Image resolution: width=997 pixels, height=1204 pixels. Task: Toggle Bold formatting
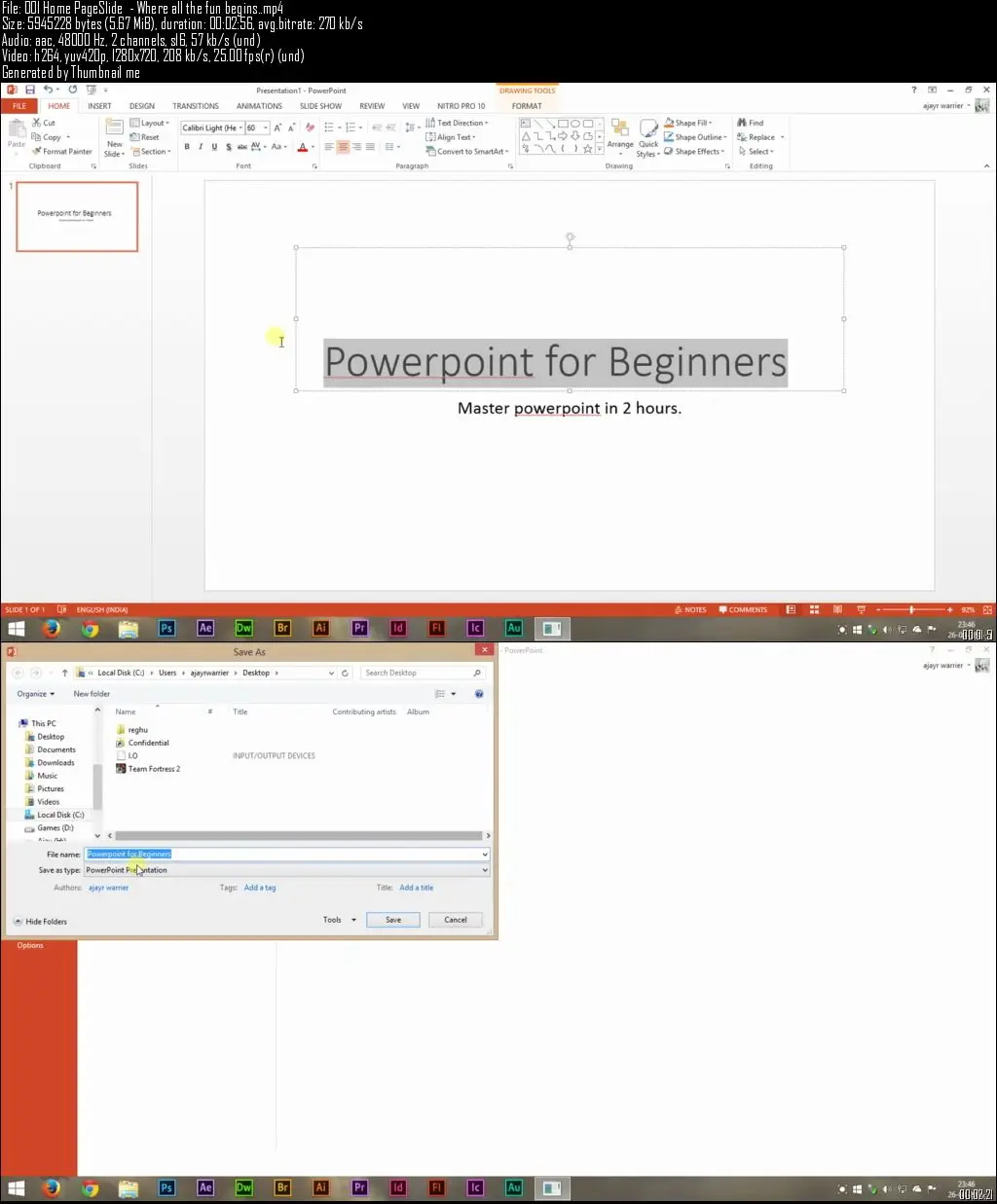point(187,147)
